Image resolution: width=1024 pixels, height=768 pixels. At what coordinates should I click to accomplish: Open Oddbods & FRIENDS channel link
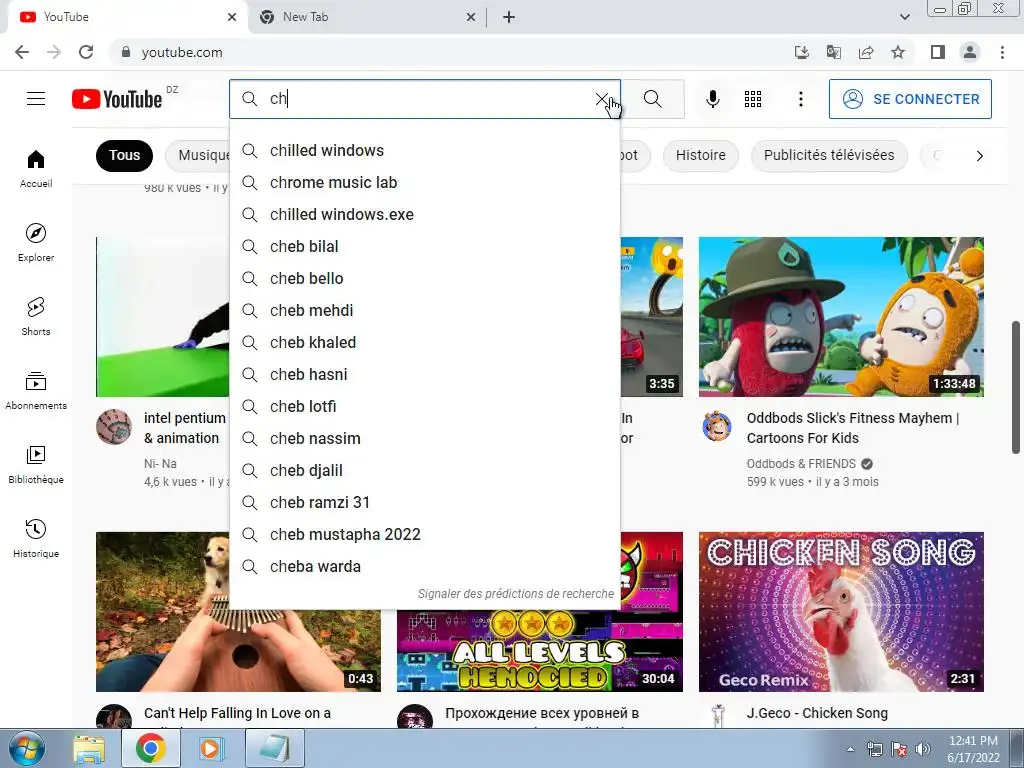click(x=801, y=464)
